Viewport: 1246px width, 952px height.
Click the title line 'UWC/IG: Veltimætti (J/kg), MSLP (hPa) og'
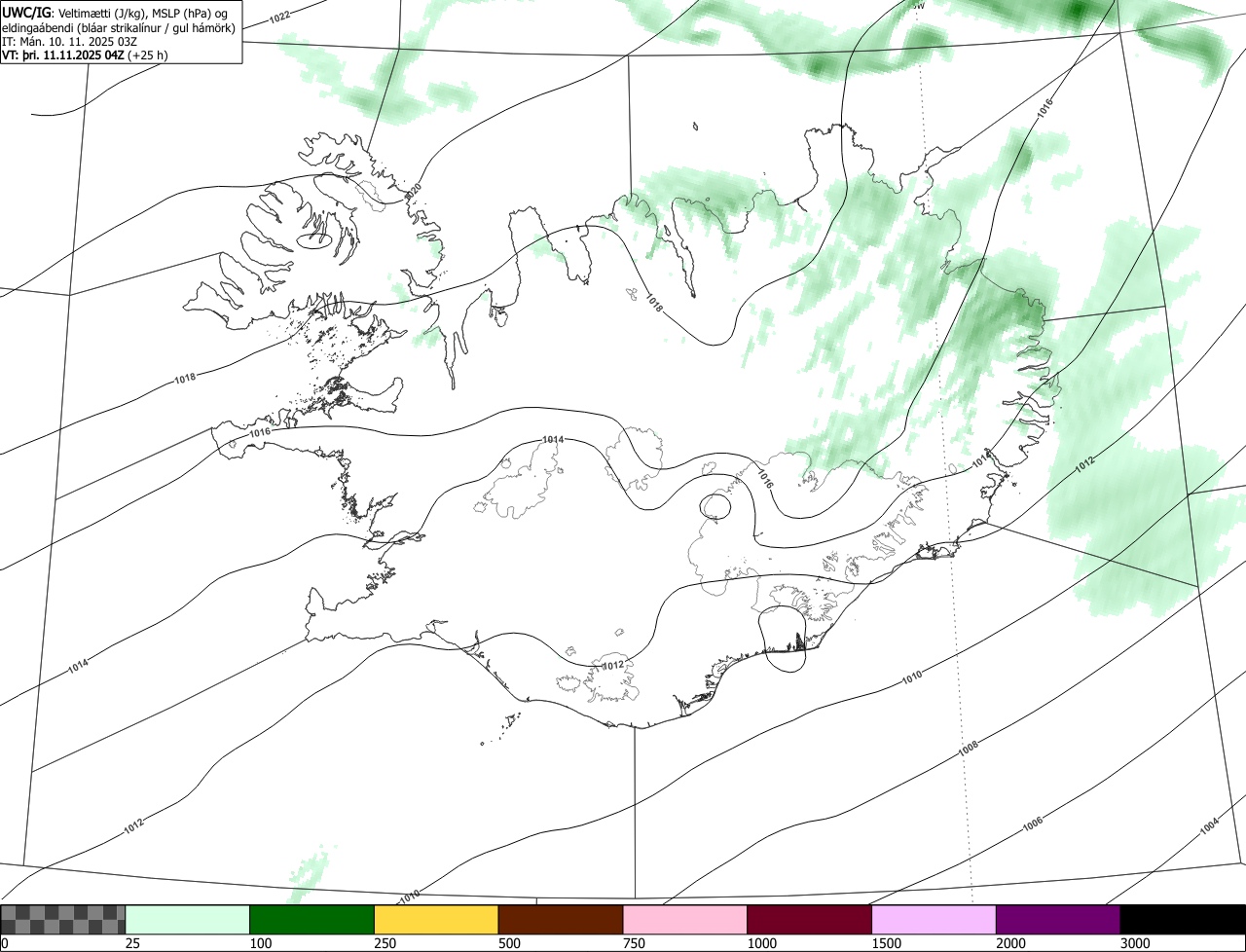pyautogui.click(x=115, y=13)
